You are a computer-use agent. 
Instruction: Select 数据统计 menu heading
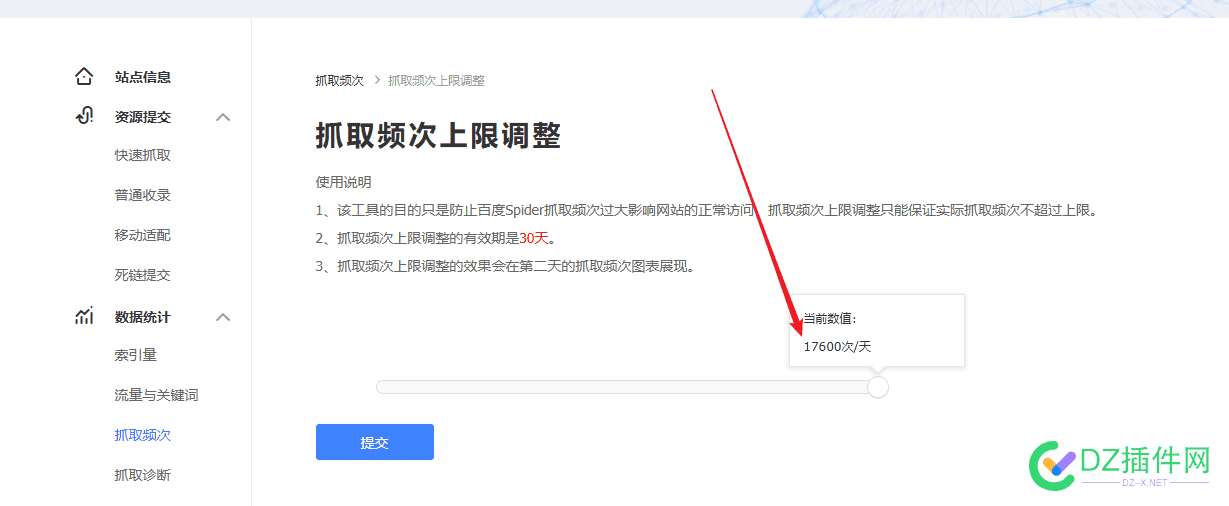pyautogui.click(x=143, y=317)
